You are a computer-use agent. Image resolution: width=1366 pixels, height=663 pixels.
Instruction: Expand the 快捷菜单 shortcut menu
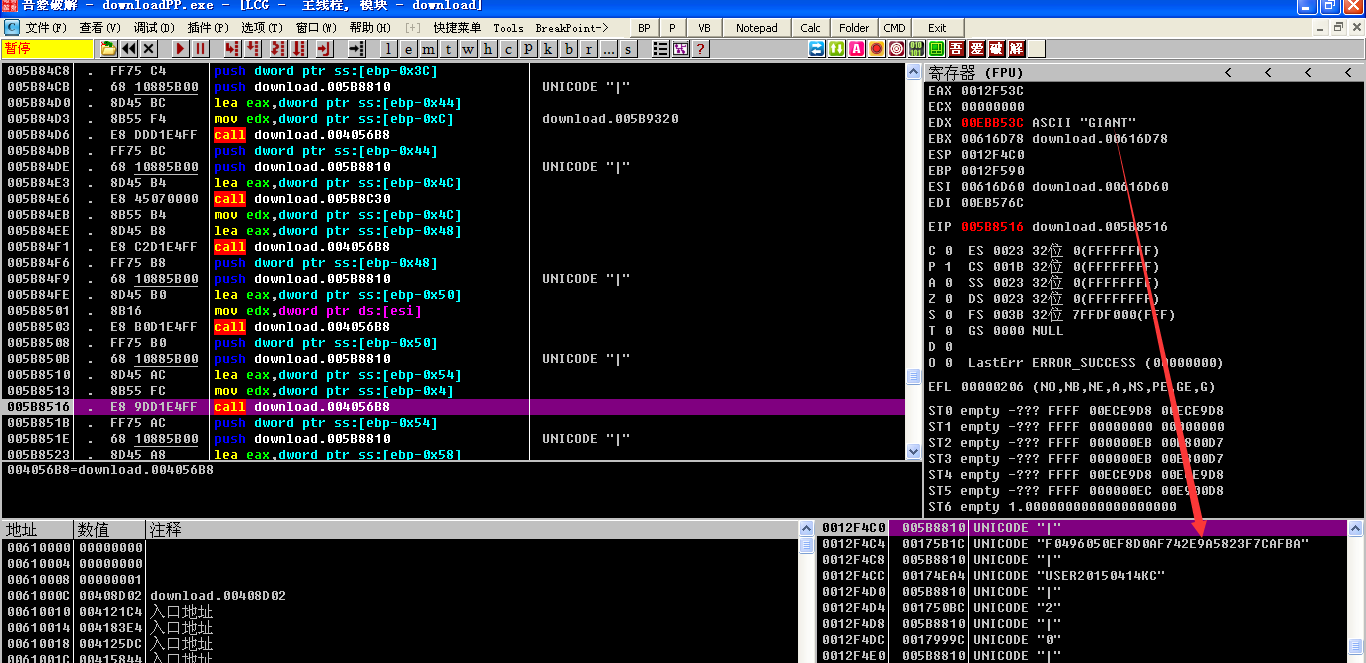[x=457, y=28]
